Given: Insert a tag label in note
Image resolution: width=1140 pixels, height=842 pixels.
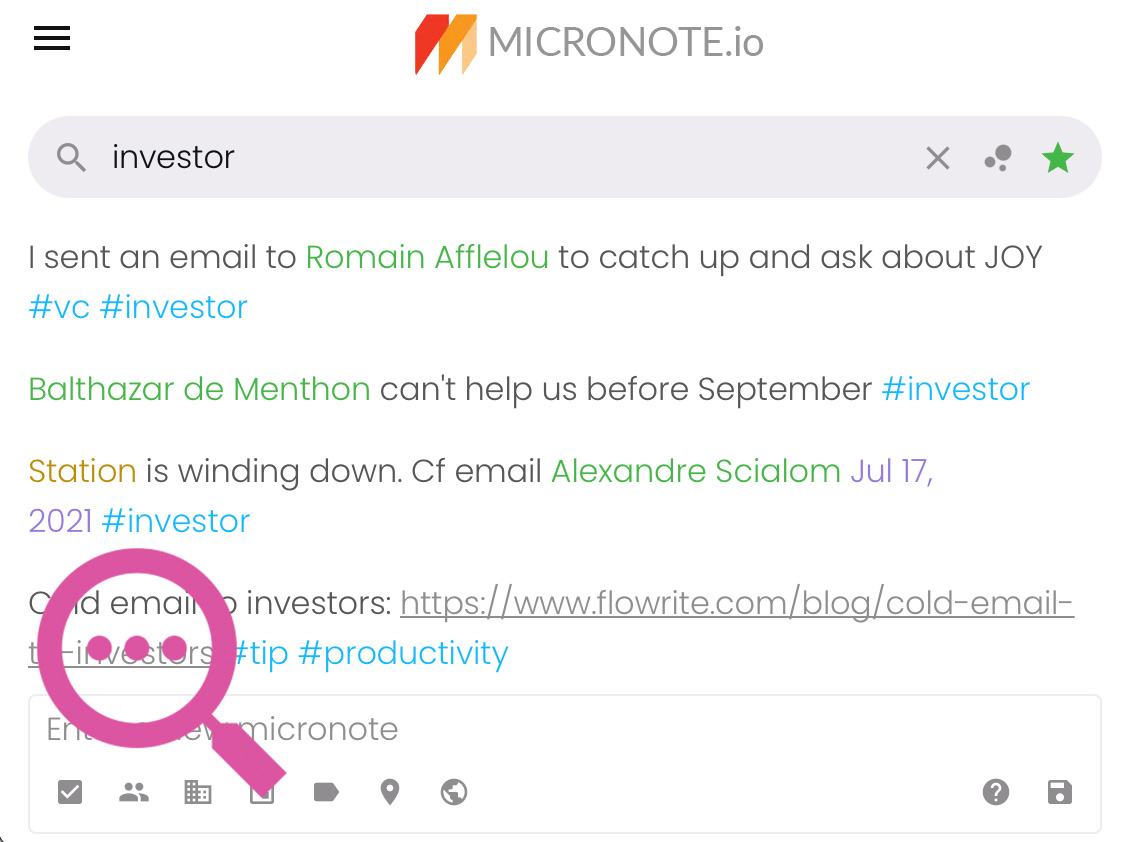Looking at the screenshot, I should [x=326, y=792].
